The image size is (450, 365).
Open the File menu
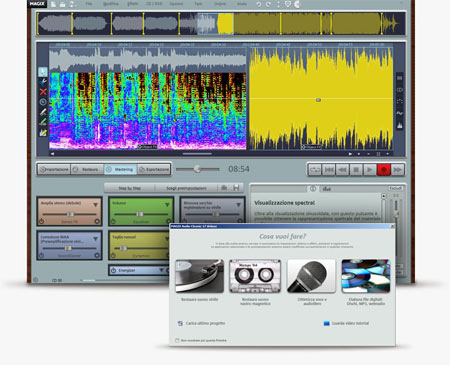(89, 4)
